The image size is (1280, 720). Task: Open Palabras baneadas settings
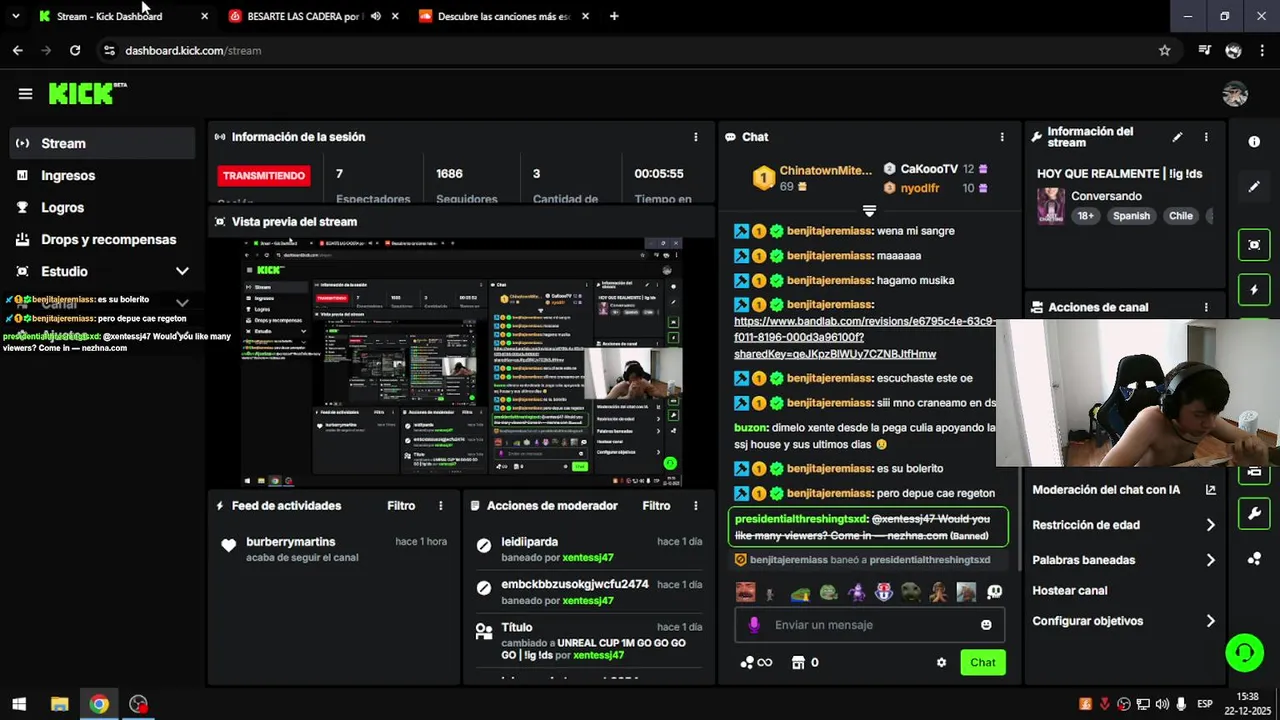pyautogui.click(x=1123, y=560)
